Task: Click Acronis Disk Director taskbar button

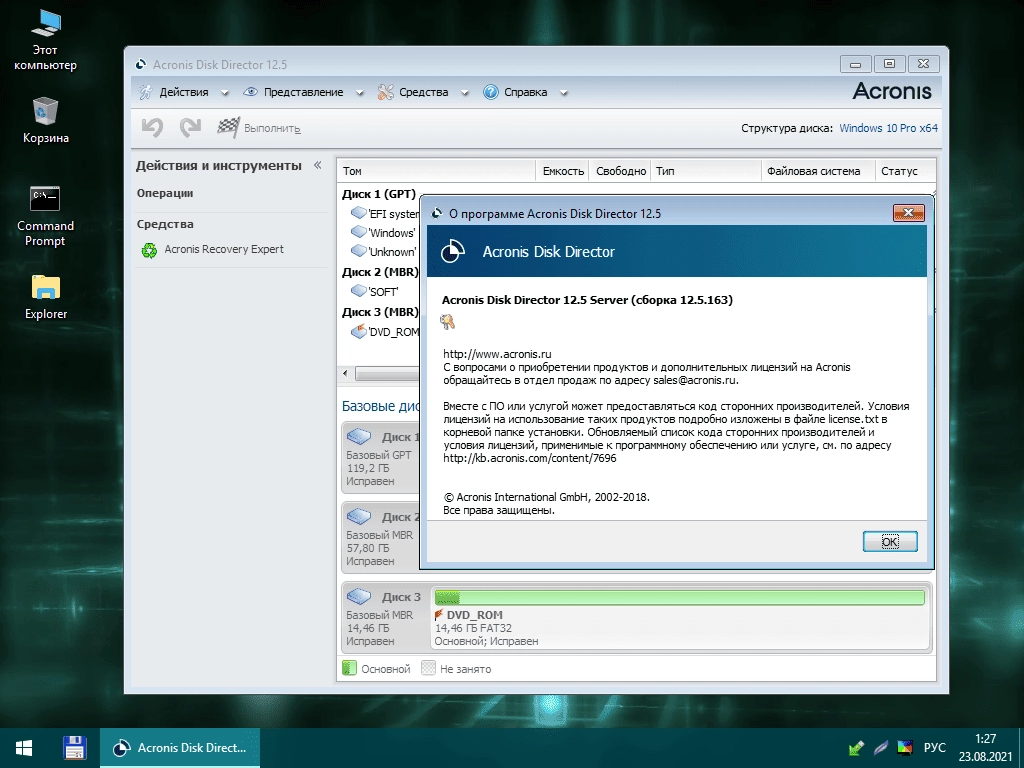Action: (x=180, y=748)
